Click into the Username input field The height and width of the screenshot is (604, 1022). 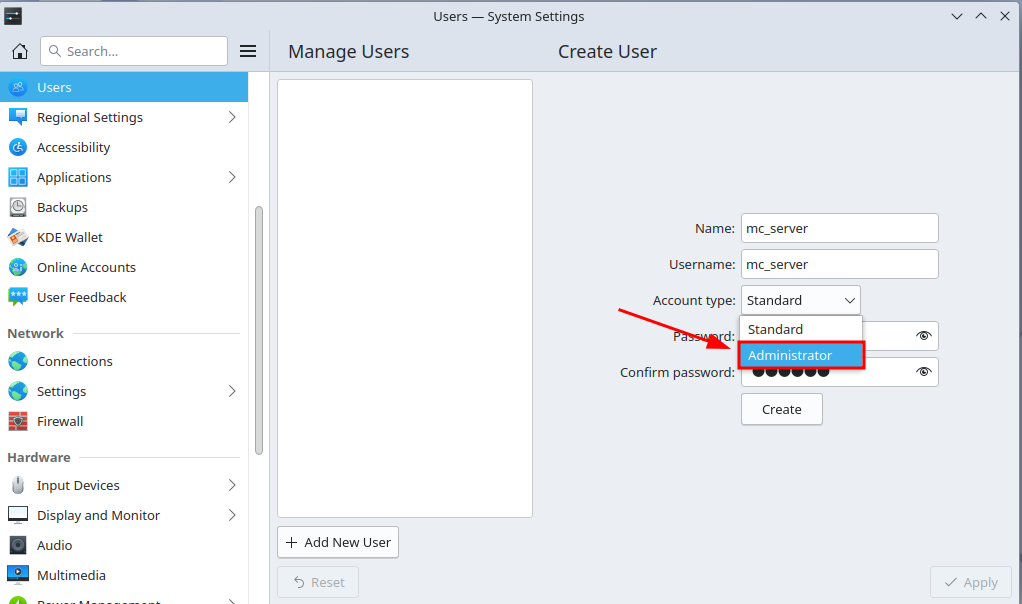pyautogui.click(x=839, y=264)
